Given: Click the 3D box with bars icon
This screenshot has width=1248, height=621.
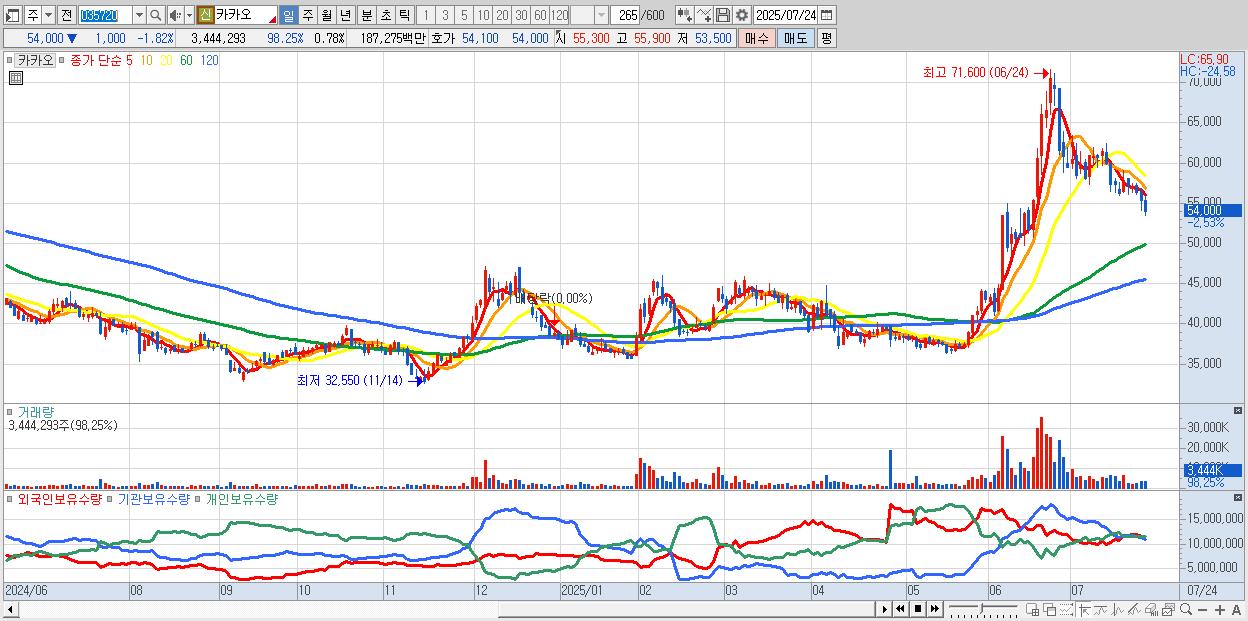Looking at the screenshot, I should [1152, 610].
